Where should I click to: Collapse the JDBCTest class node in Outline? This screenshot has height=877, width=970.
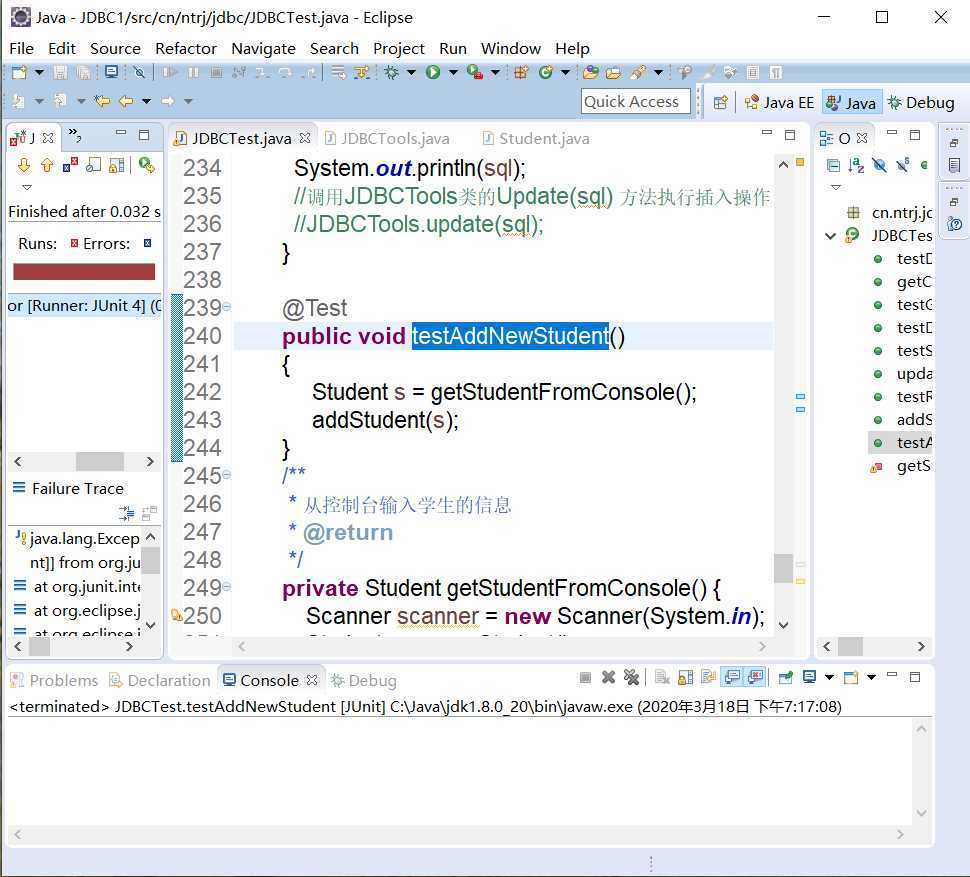pos(831,236)
